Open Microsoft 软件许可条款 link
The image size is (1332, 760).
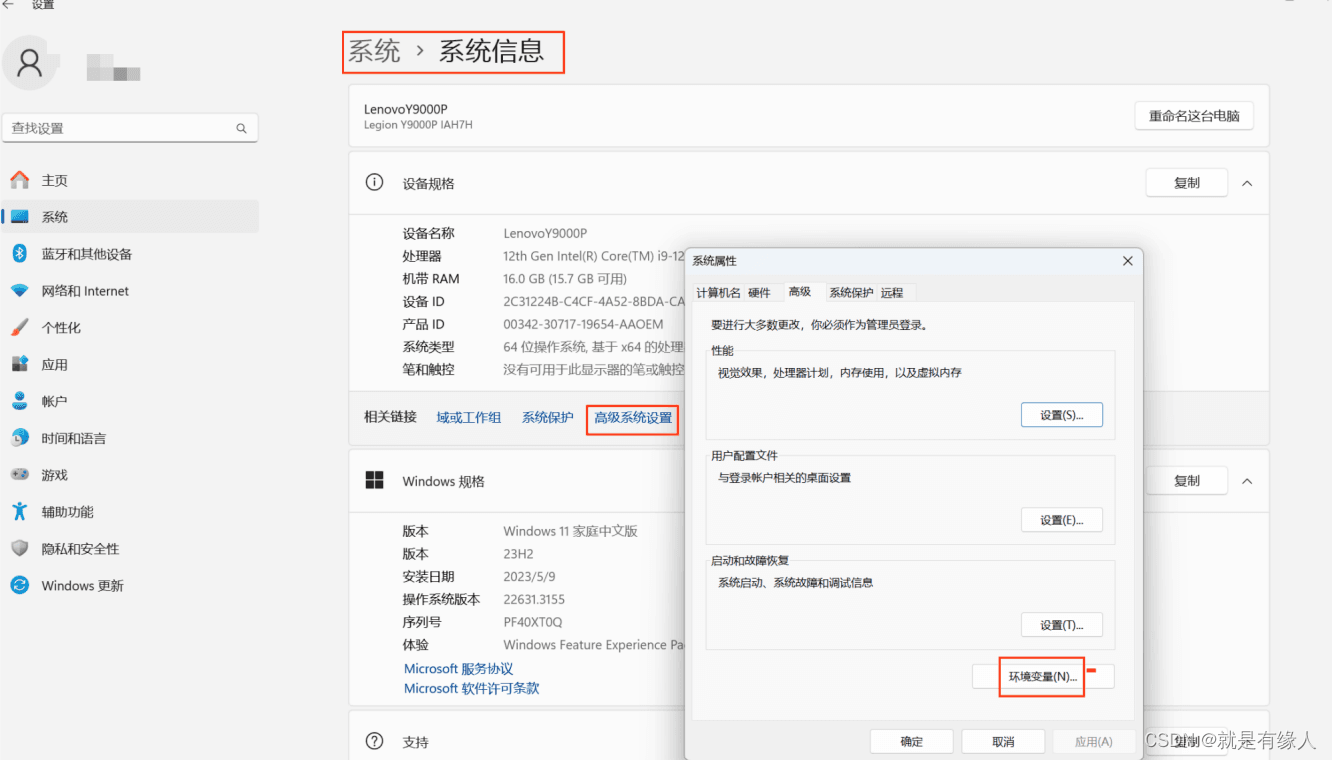472,688
